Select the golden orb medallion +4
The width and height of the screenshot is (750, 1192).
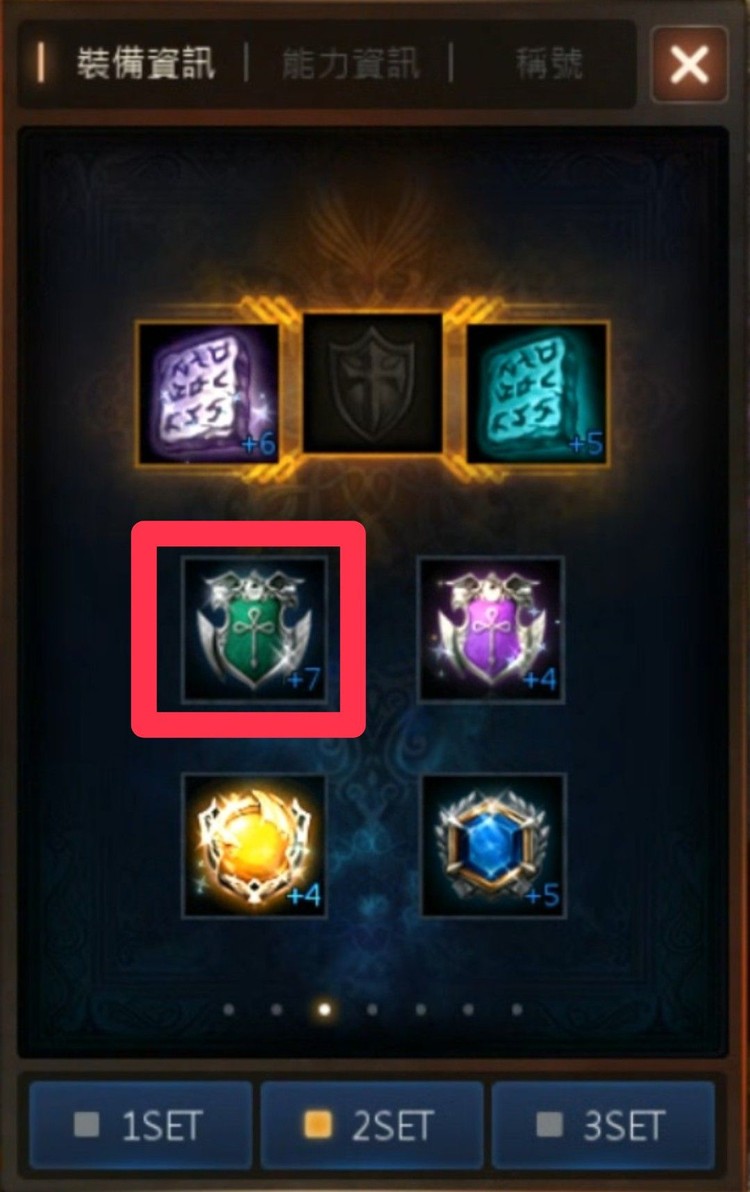tap(255, 846)
